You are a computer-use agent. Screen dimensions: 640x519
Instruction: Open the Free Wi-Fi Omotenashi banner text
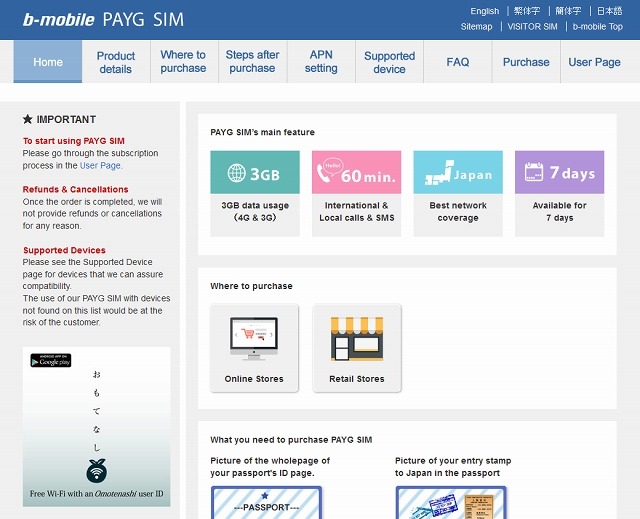click(96, 493)
